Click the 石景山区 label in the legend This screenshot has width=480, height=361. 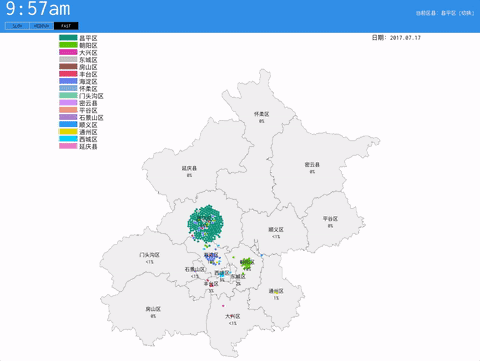pos(91,118)
